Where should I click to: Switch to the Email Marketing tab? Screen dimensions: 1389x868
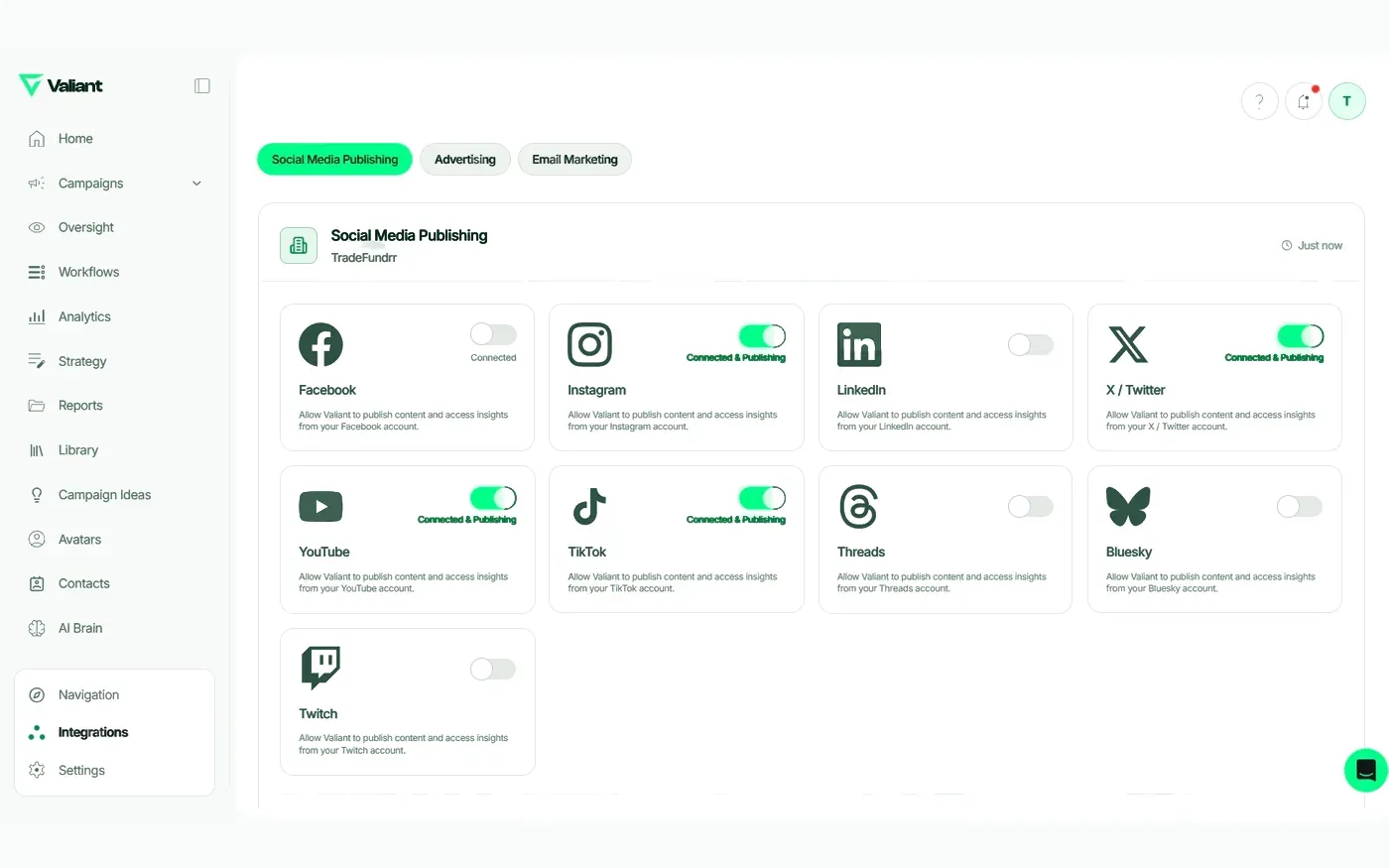[x=574, y=160]
